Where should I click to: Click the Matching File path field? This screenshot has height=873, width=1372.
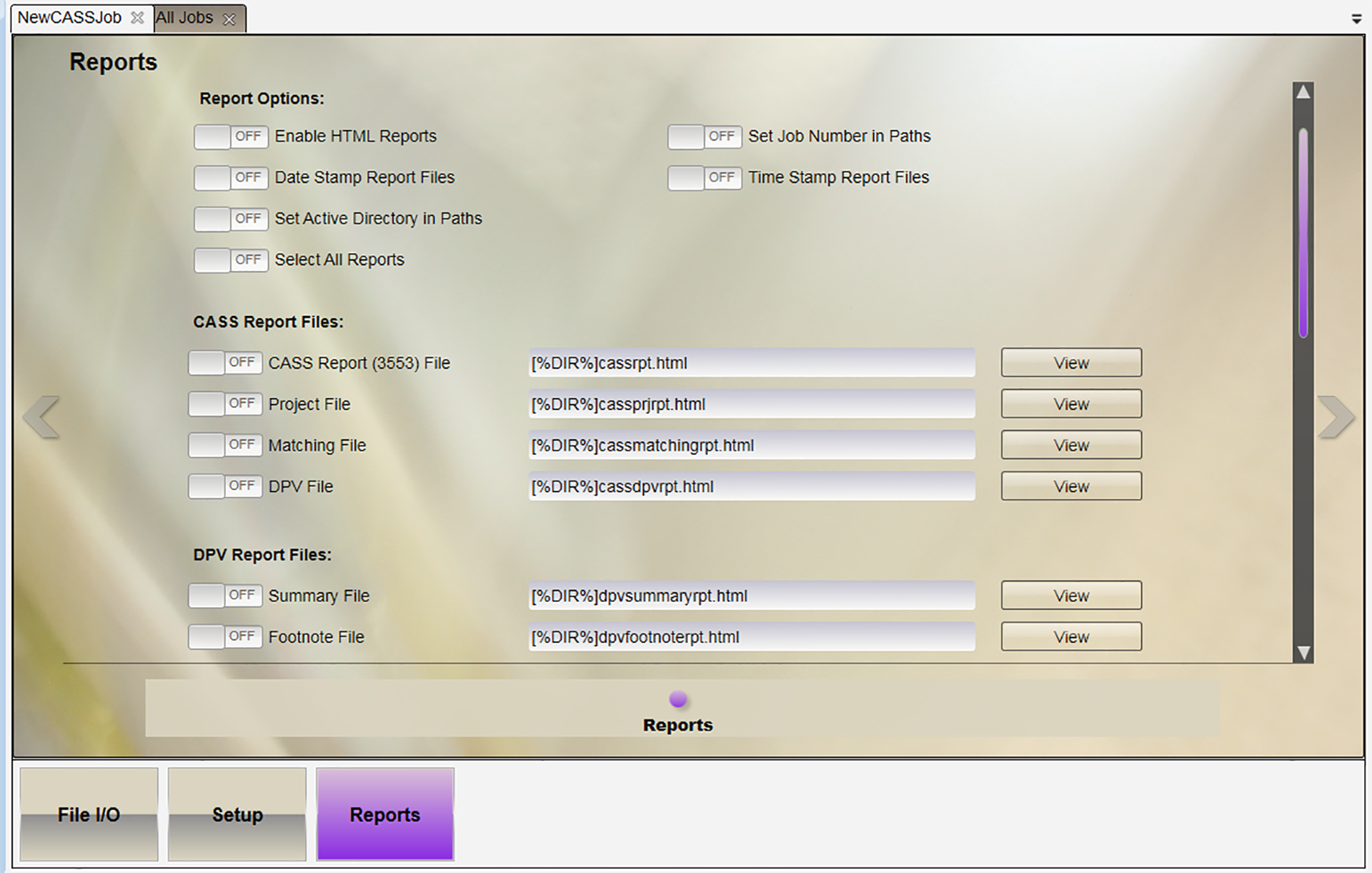click(x=751, y=445)
